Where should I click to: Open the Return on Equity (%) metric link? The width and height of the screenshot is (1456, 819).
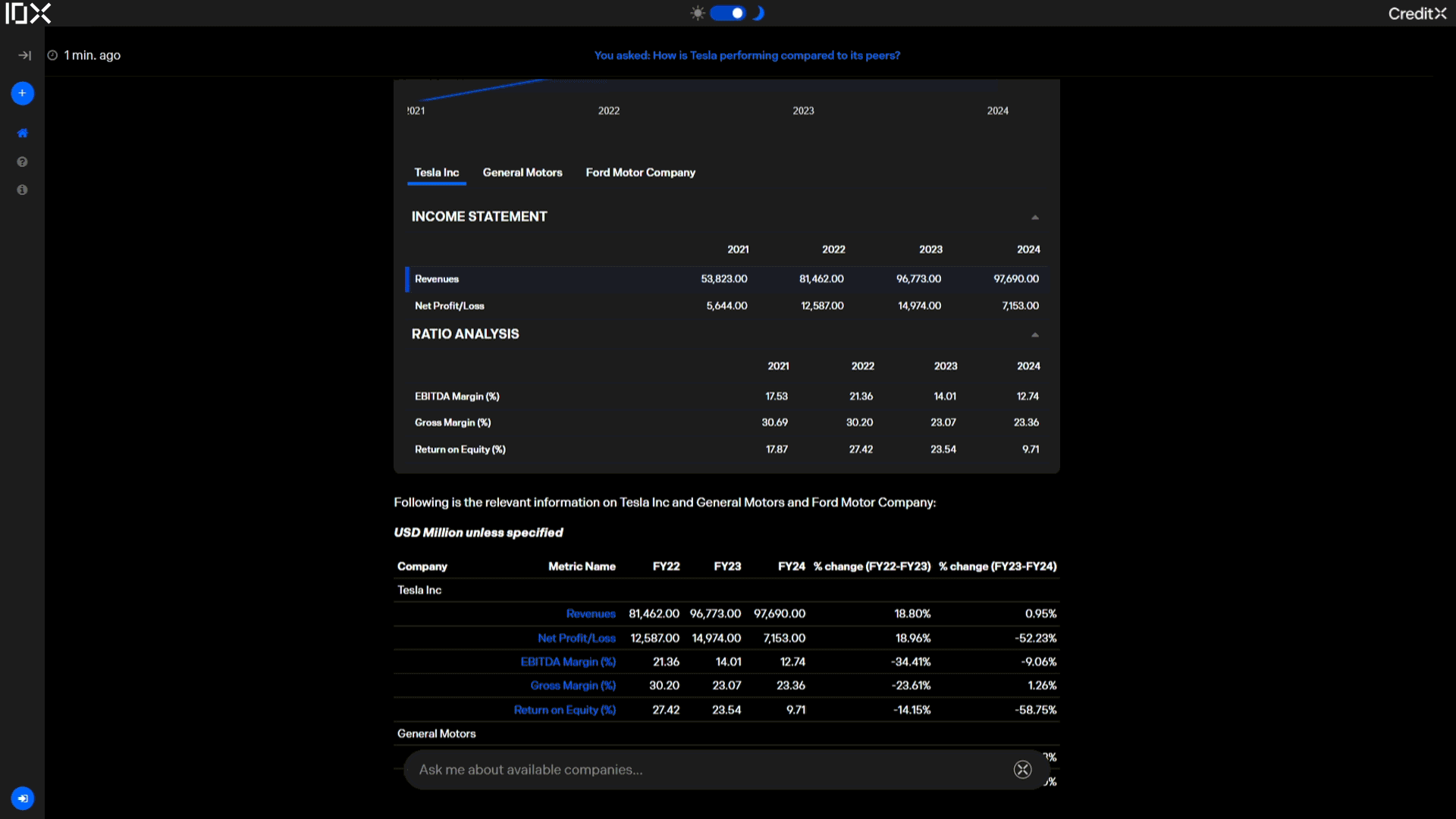click(x=565, y=710)
